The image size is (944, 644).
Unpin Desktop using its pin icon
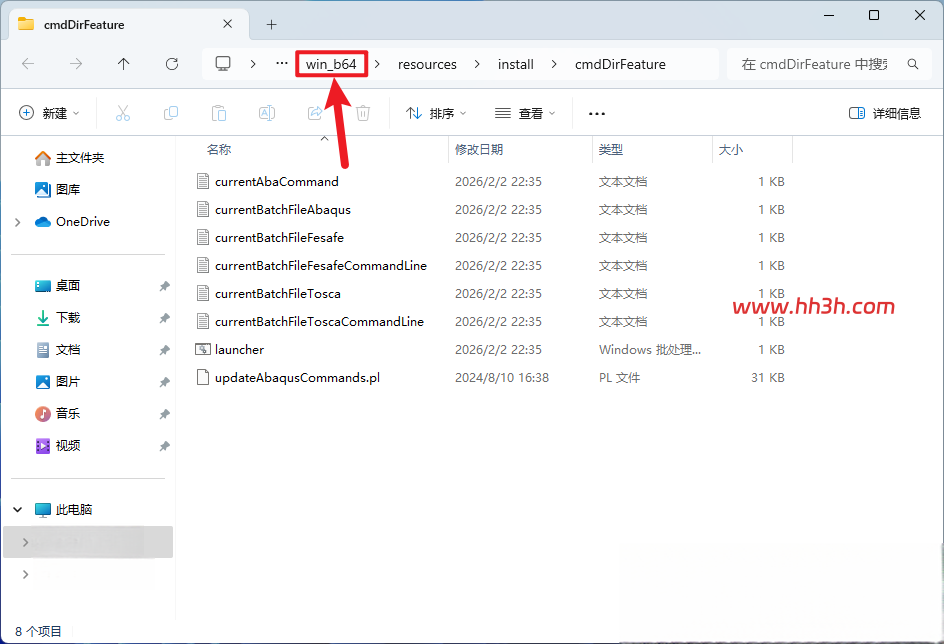point(164,286)
